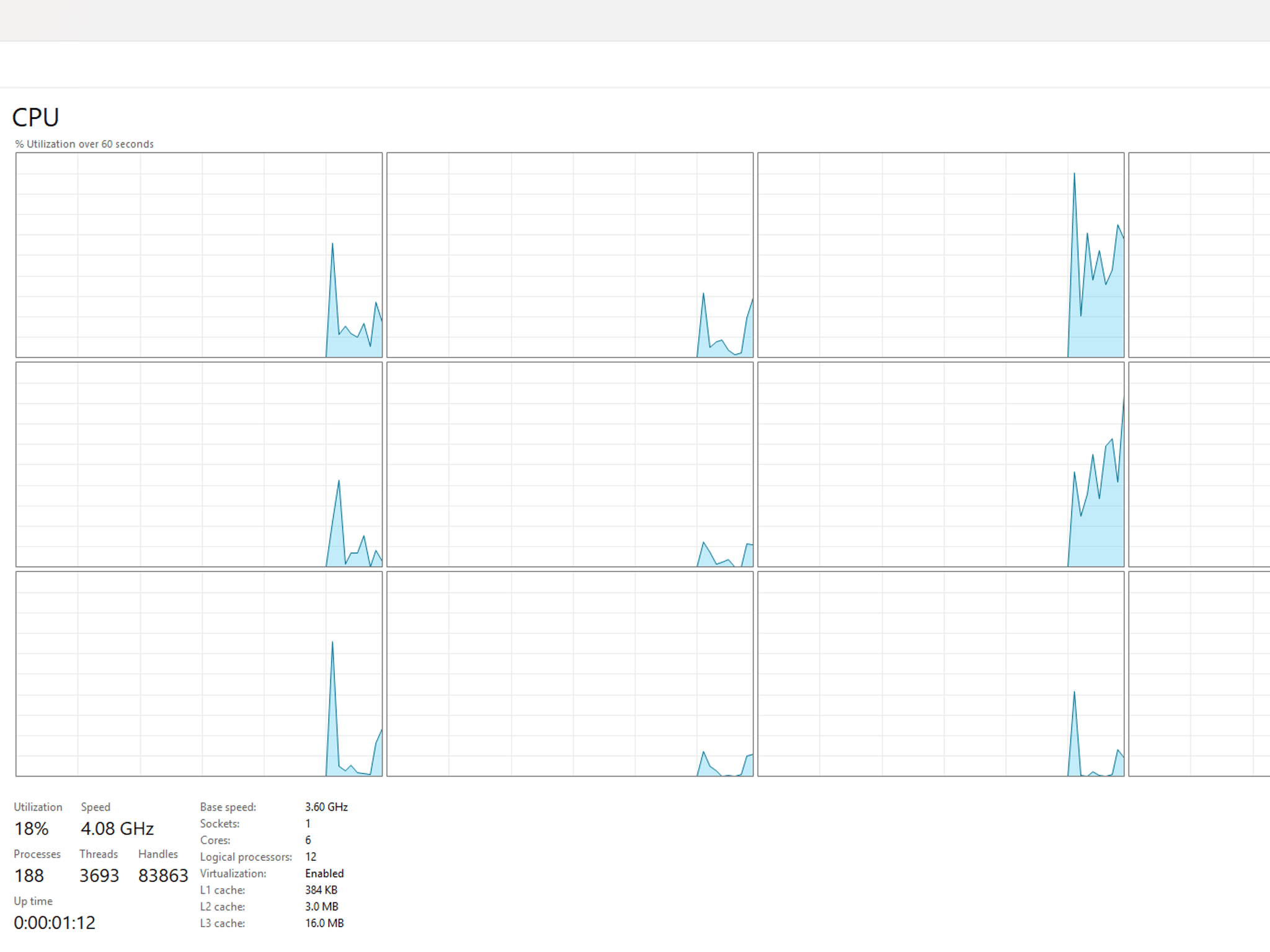
Task: Click the Threads count 3693
Action: click(x=99, y=876)
